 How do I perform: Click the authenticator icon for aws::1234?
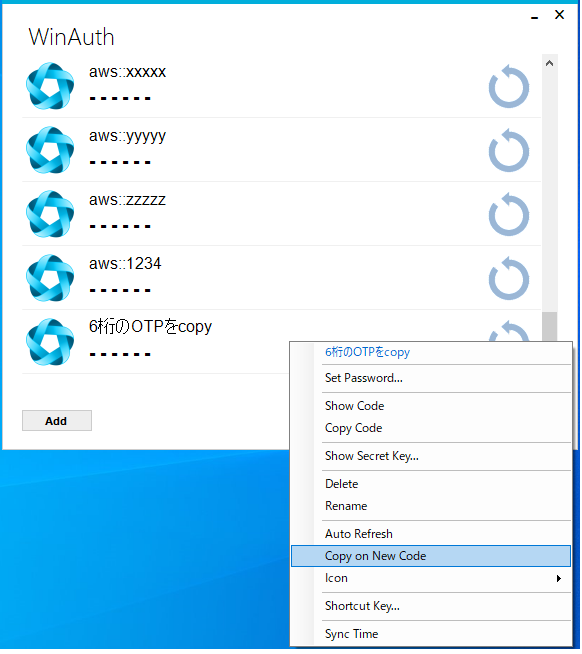pos(50,278)
